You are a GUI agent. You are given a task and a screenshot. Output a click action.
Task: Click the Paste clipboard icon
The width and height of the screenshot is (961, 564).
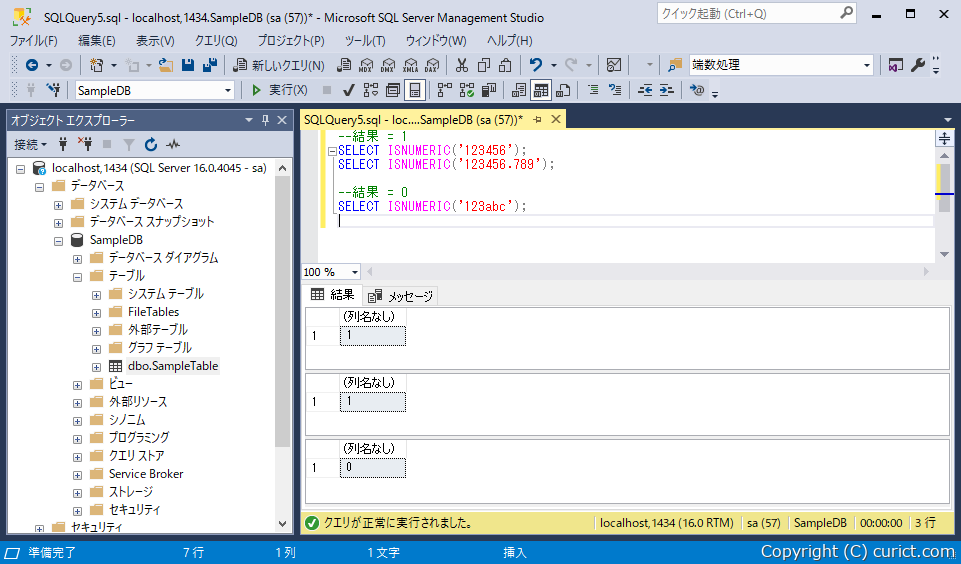tap(506, 65)
